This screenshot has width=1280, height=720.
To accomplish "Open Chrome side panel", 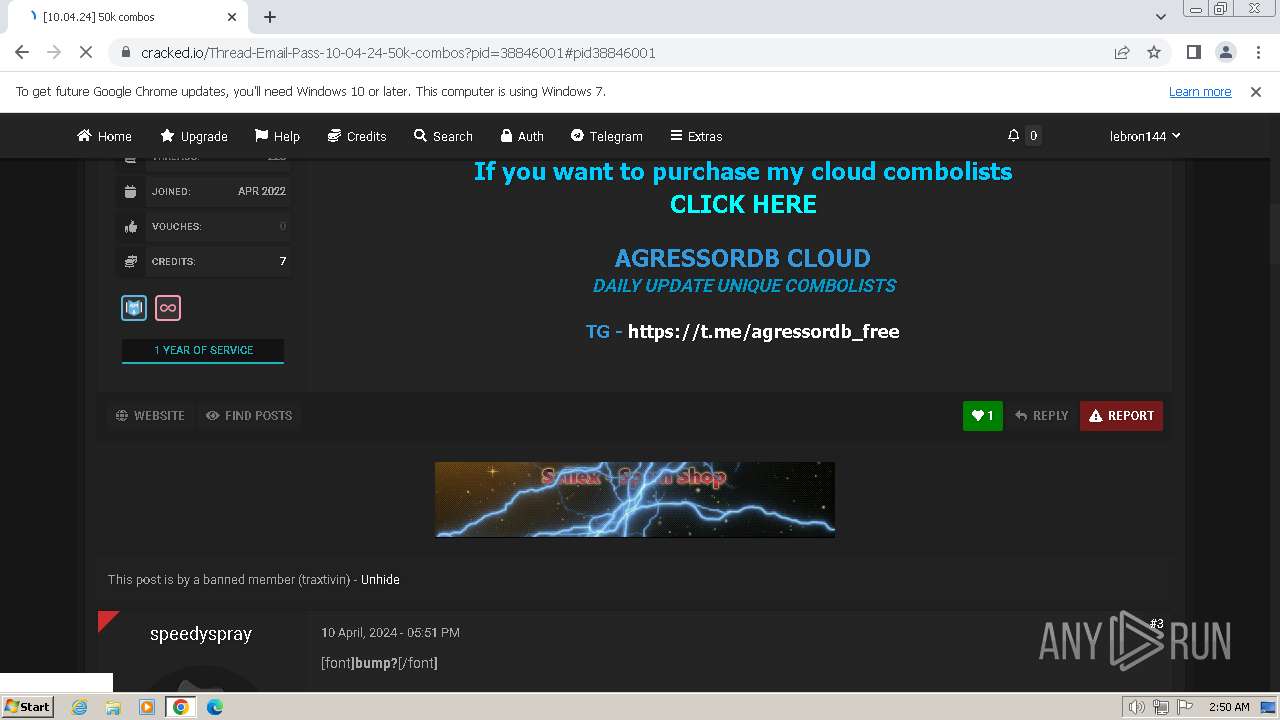I will tap(1193, 52).
